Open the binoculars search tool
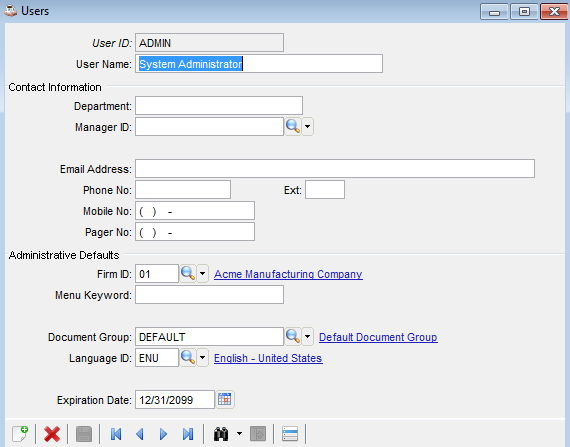 pos(221,434)
